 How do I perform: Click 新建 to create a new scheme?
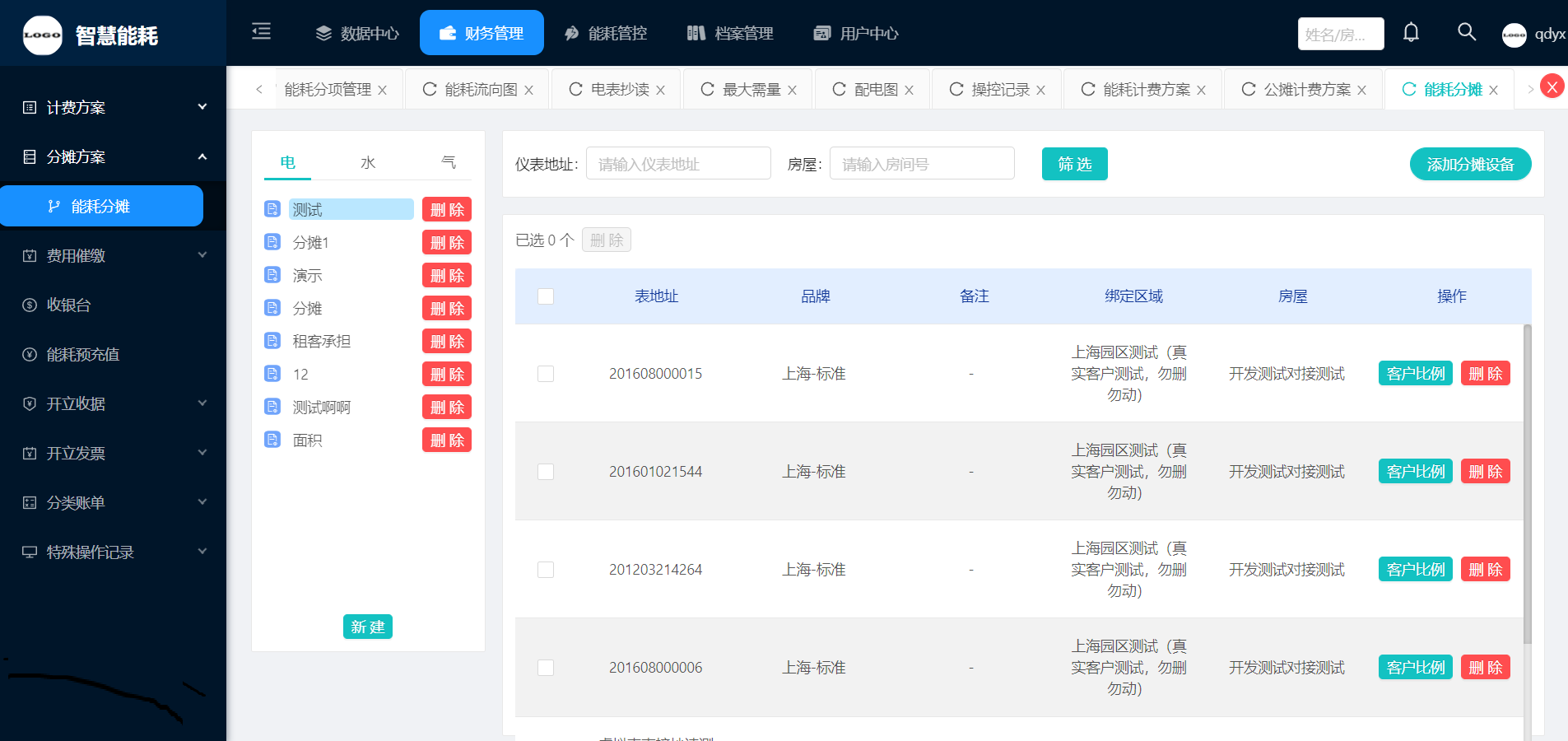(367, 627)
